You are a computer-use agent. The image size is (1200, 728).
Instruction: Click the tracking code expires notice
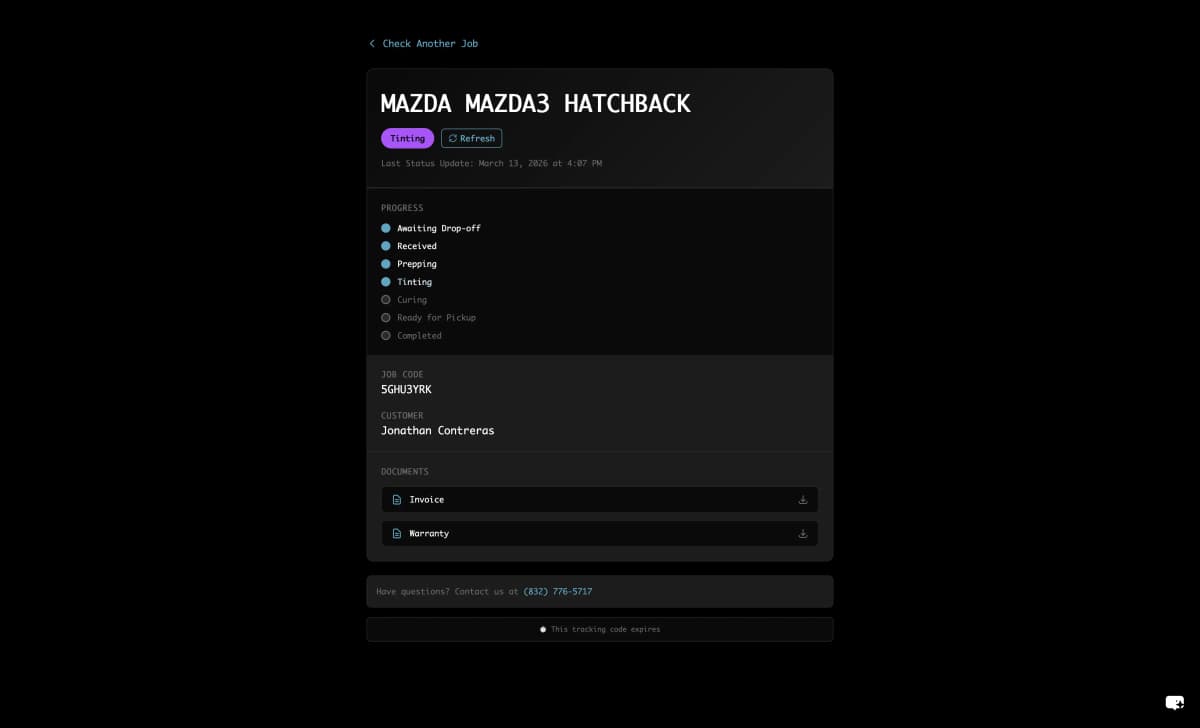point(600,630)
